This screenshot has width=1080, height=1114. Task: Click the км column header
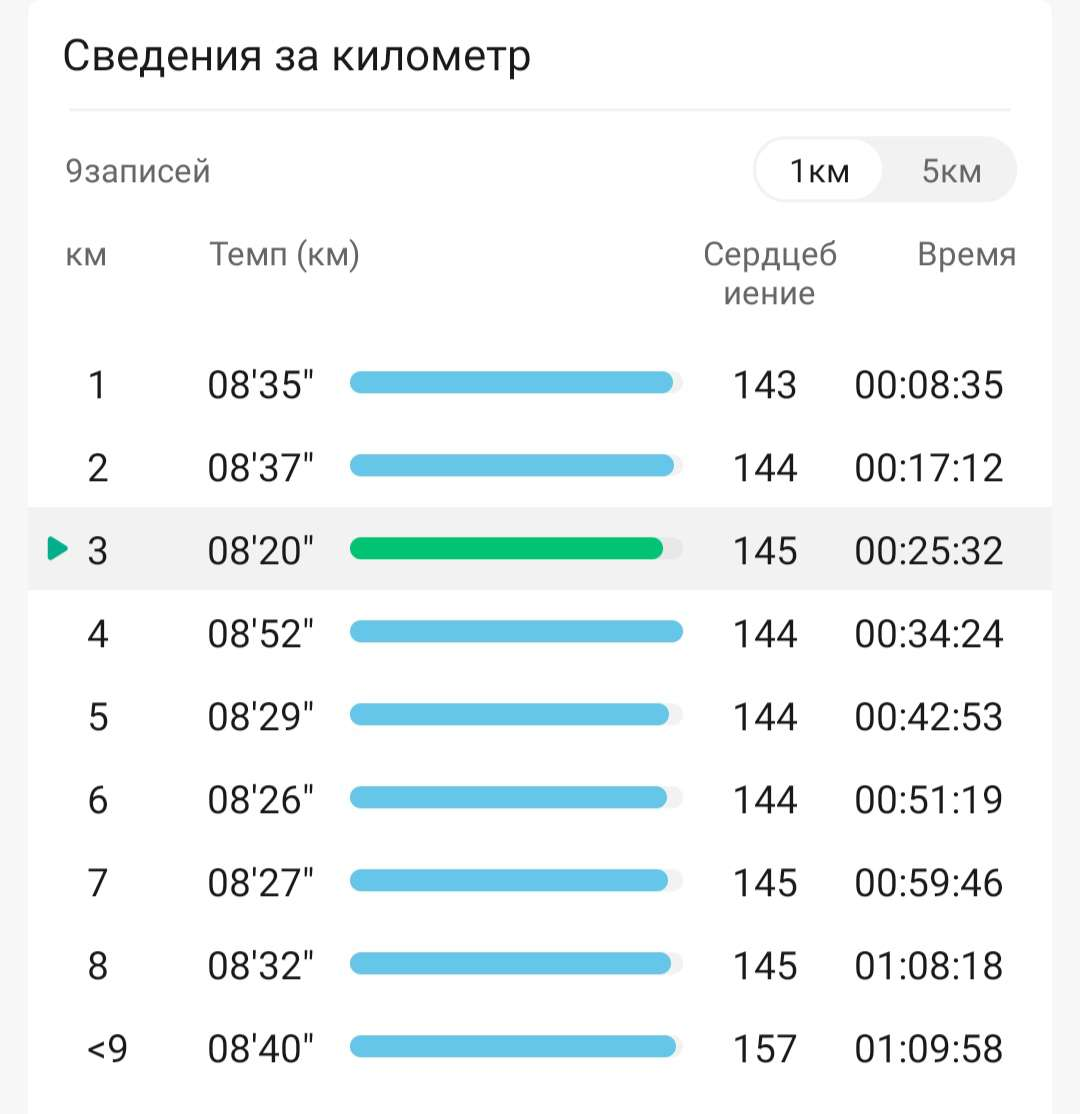tap(86, 255)
